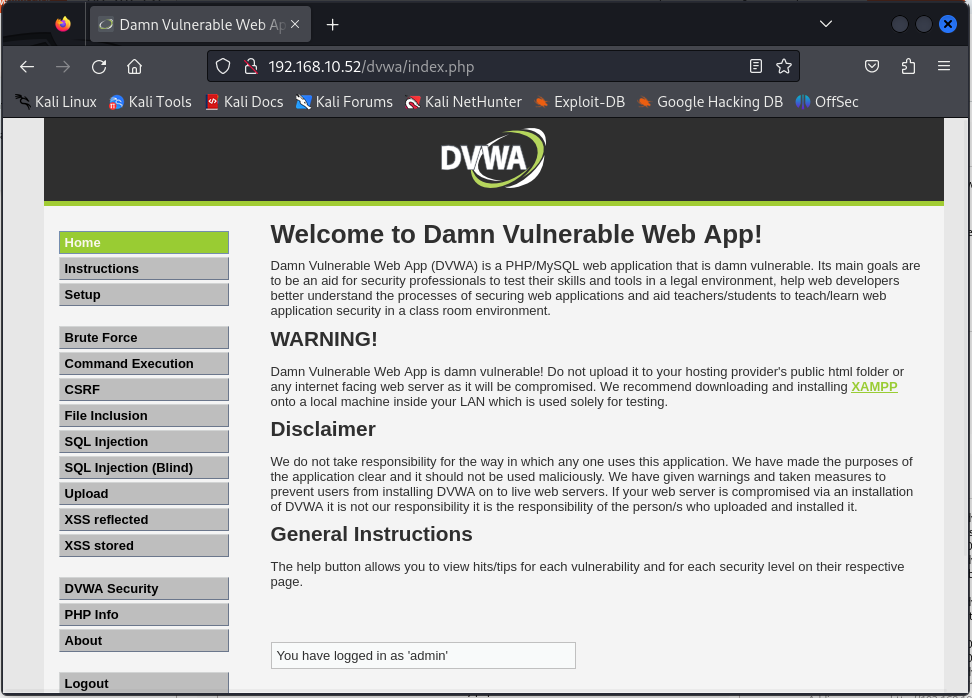Click the WARNING! heading
Viewport: 972px width, 698px height.
[x=324, y=339]
